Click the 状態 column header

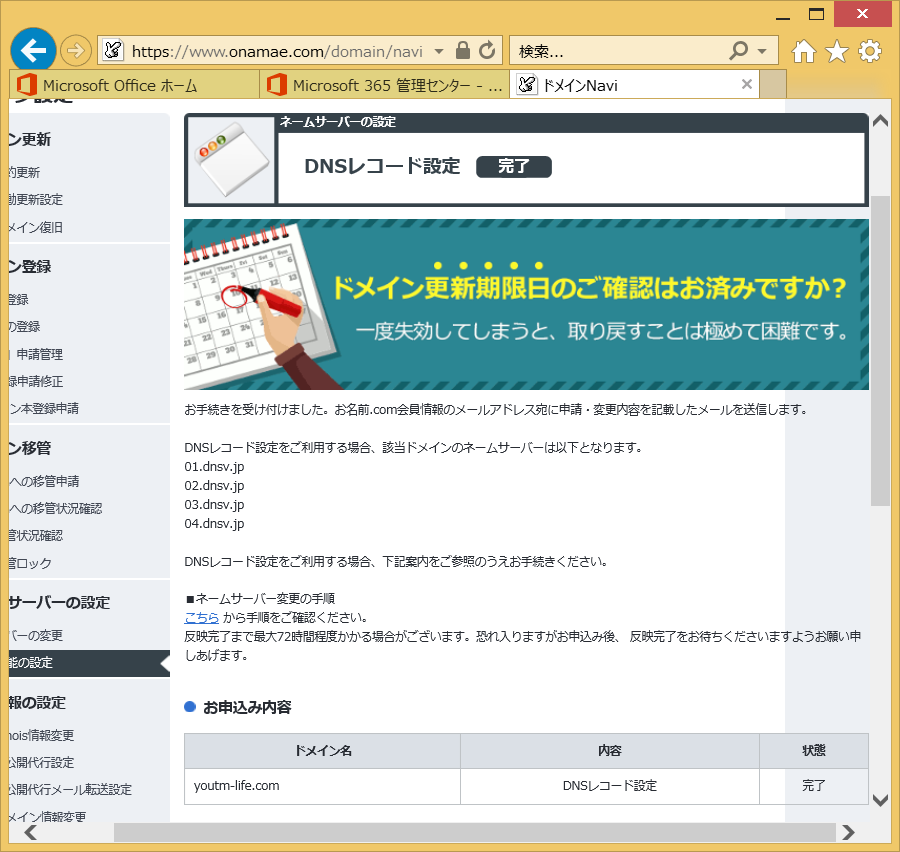point(813,750)
